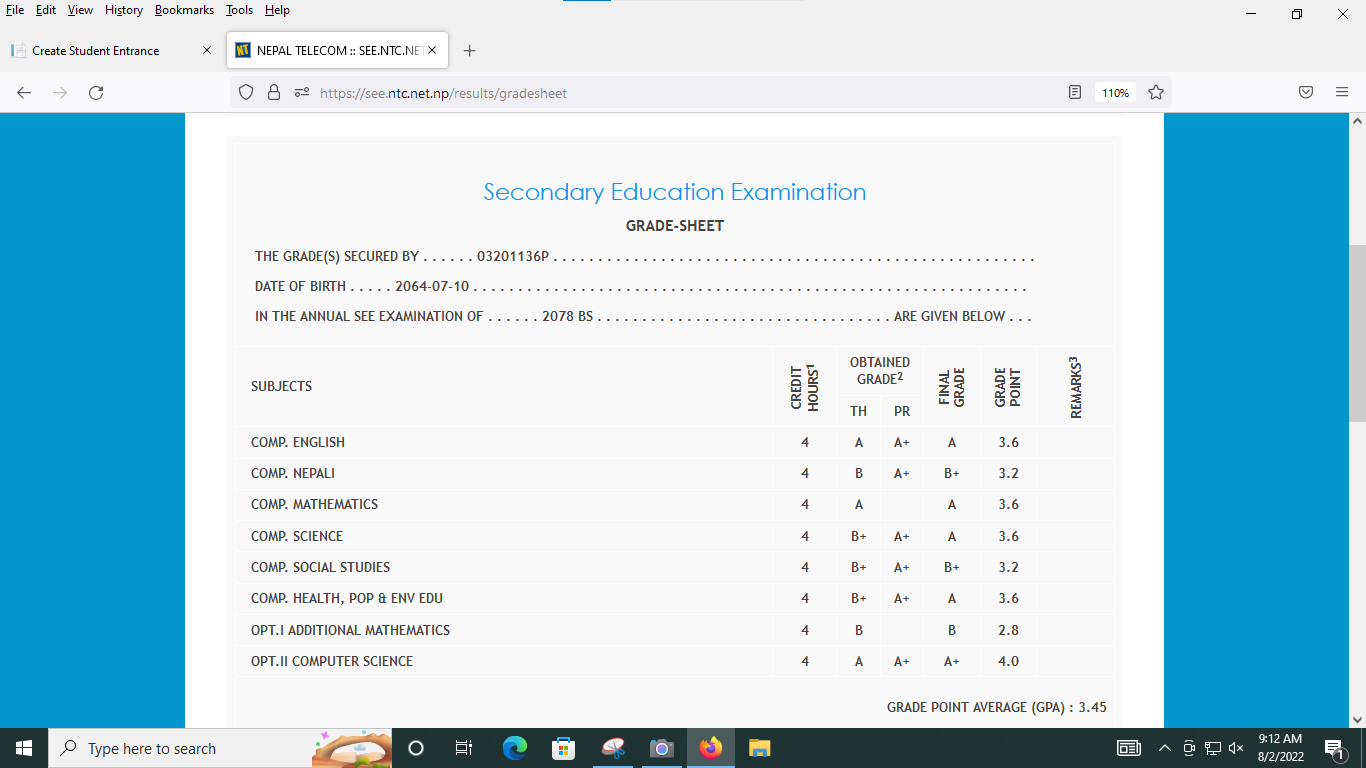Open File Explorer from the taskbar
This screenshot has height=768, width=1366.
coord(760,748)
